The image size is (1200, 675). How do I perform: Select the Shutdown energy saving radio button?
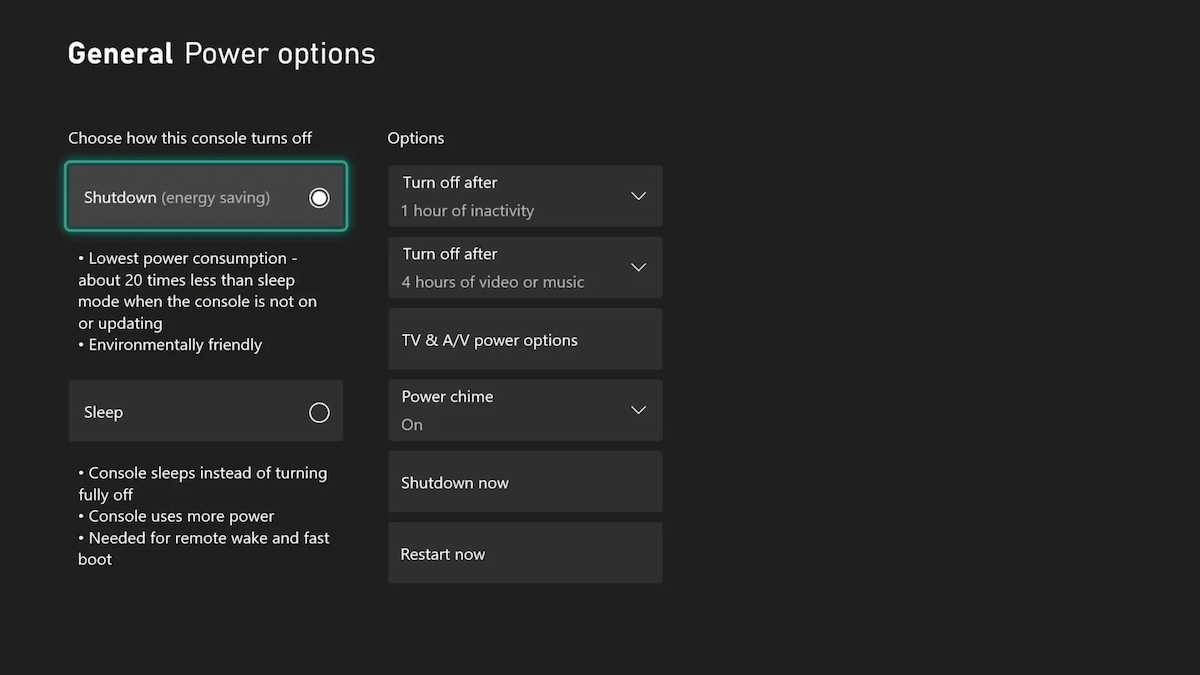click(x=319, y=197)
